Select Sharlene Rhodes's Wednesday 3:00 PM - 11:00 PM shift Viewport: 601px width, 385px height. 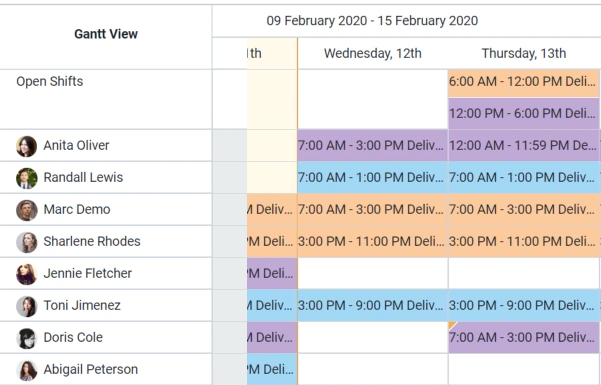click(372, 241)
